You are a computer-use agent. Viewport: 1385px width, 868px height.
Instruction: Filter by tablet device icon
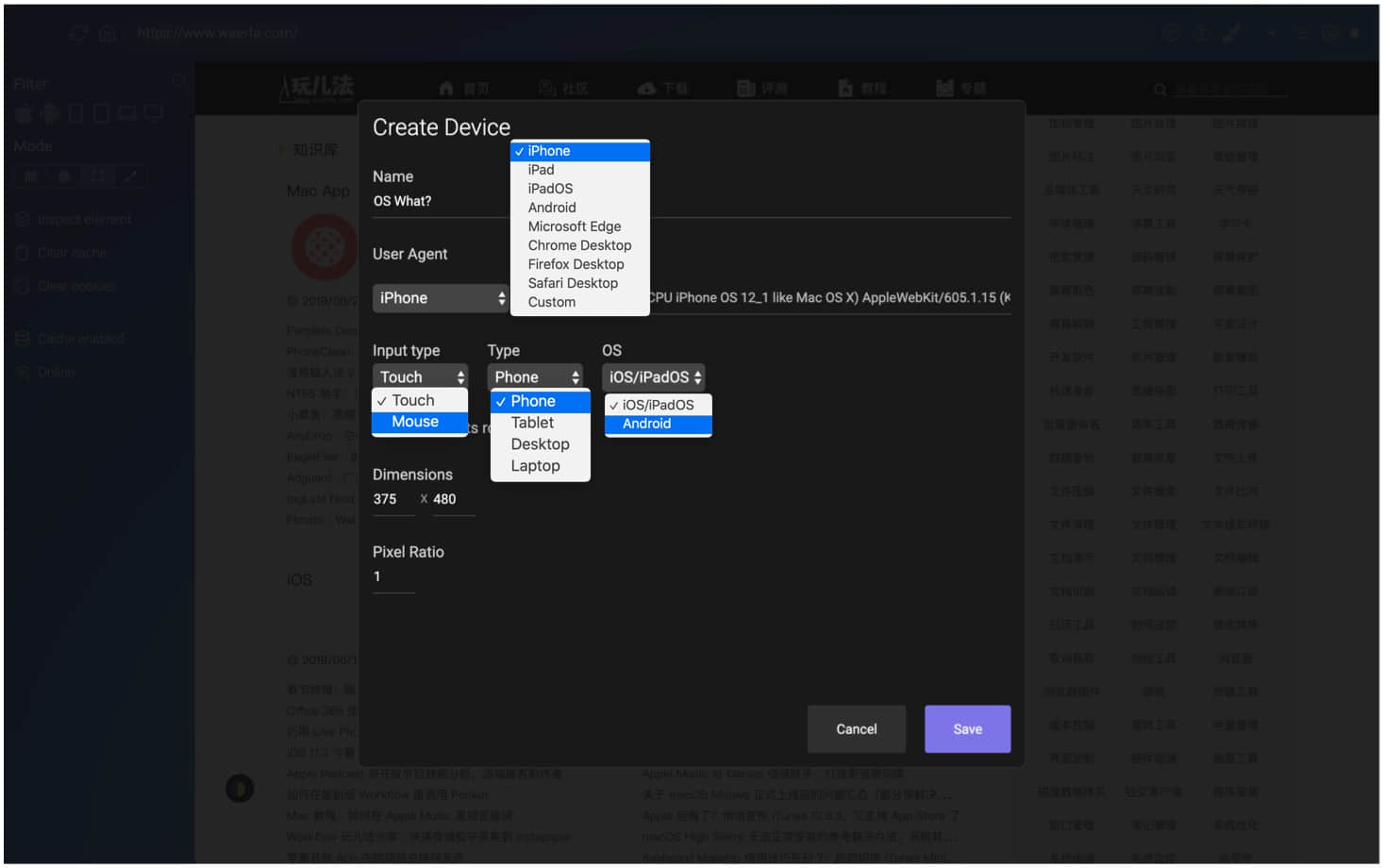coord(101,114)
